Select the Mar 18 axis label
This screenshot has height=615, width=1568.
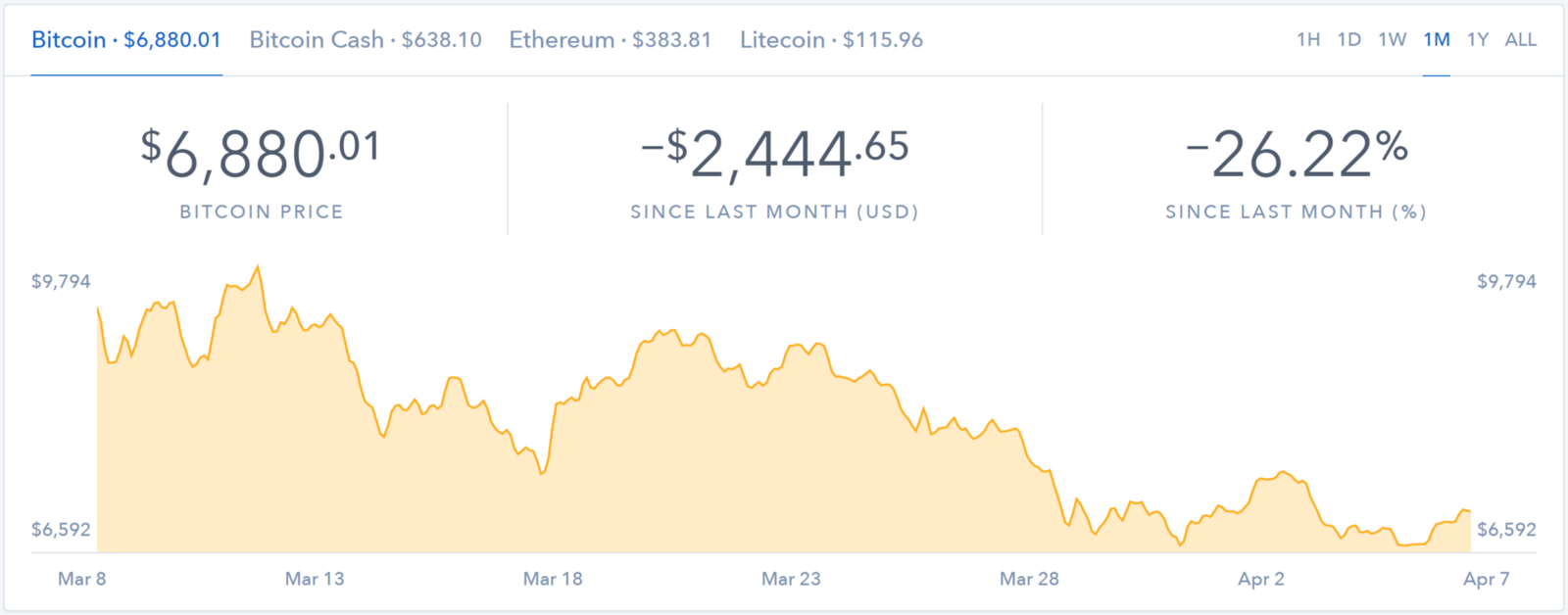[x=553, y=579]
